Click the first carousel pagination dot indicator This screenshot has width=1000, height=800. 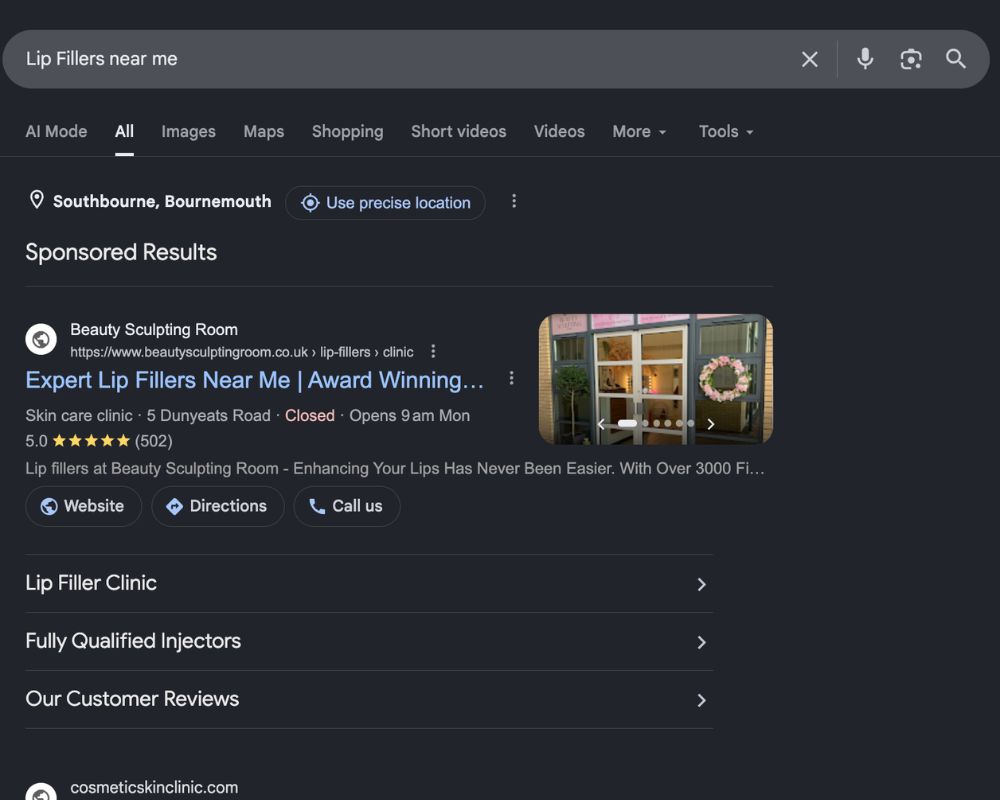pos(627,424)
